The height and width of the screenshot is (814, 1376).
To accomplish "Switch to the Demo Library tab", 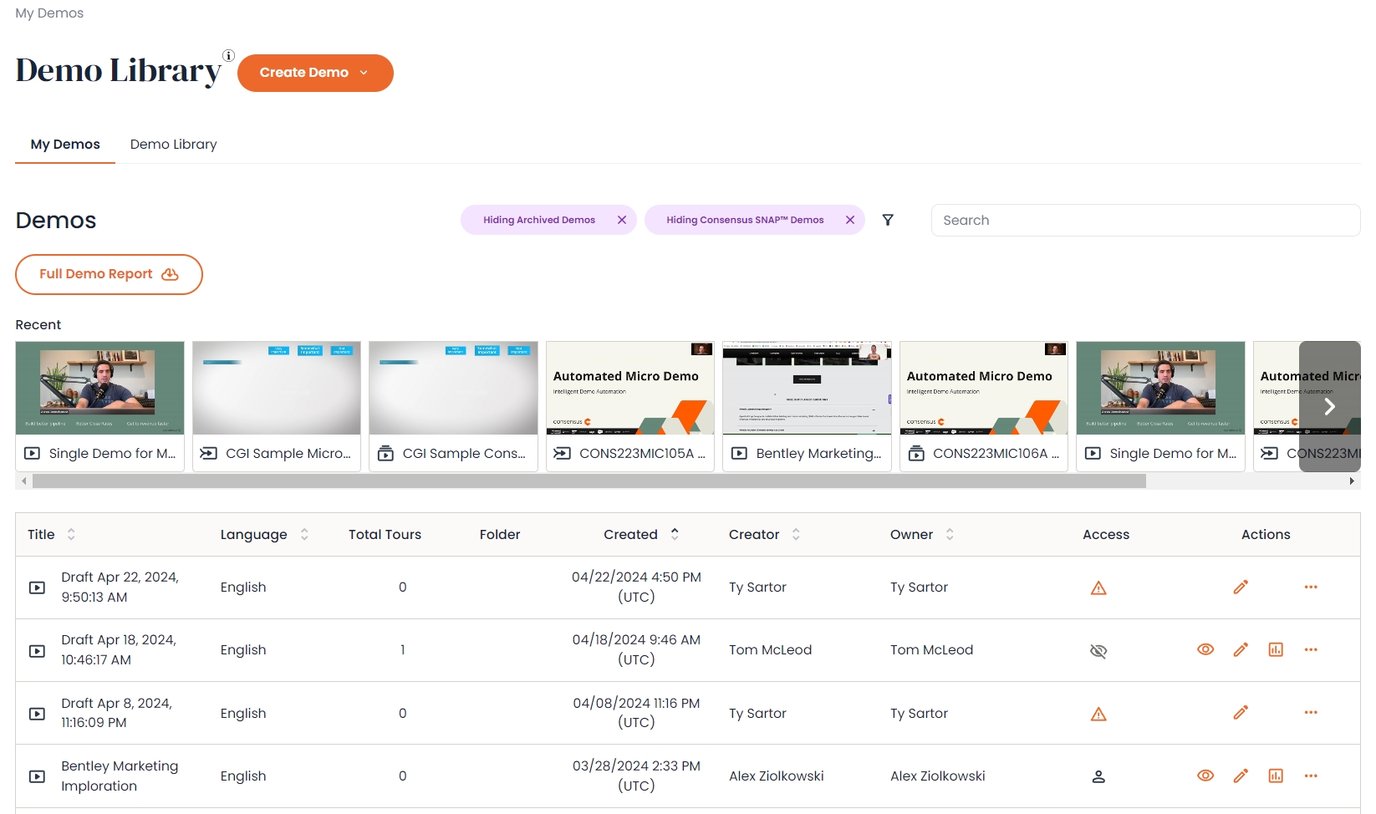I will coord(173,144).
